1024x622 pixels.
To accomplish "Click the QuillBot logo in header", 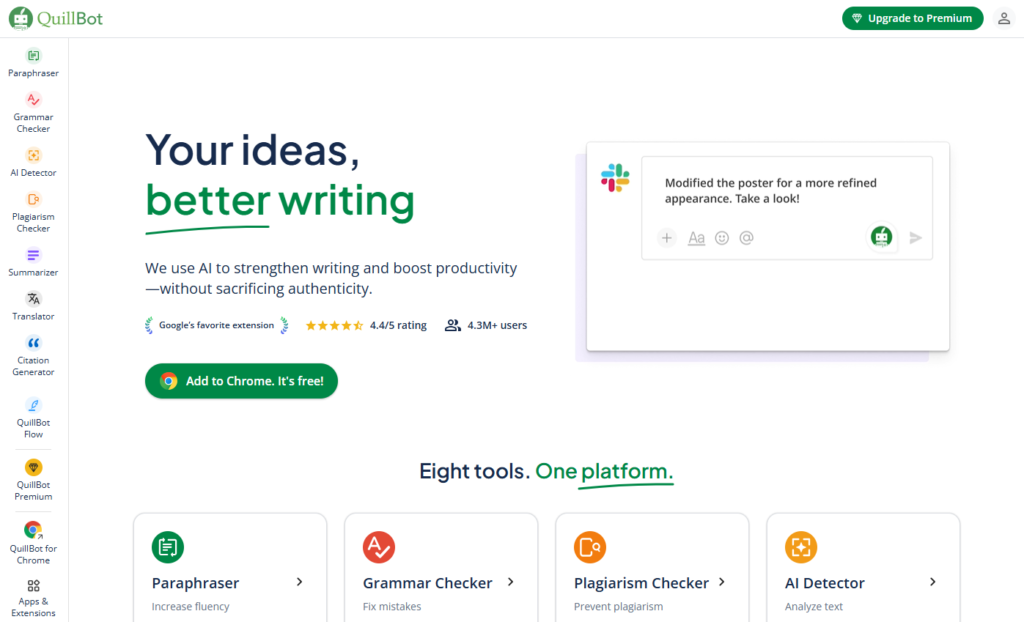I will (56, 18).
